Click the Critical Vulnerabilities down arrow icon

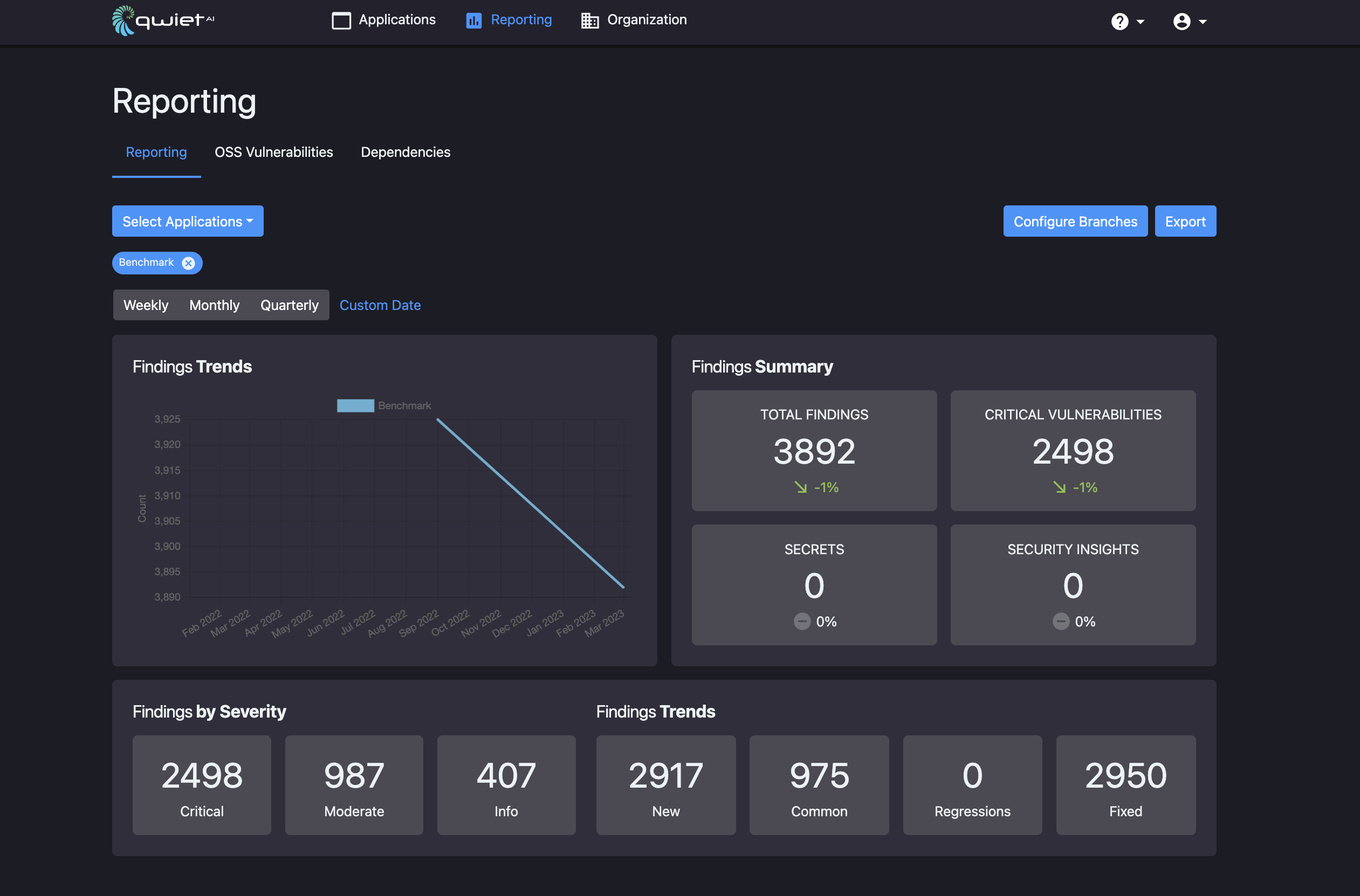[1060, 487]
